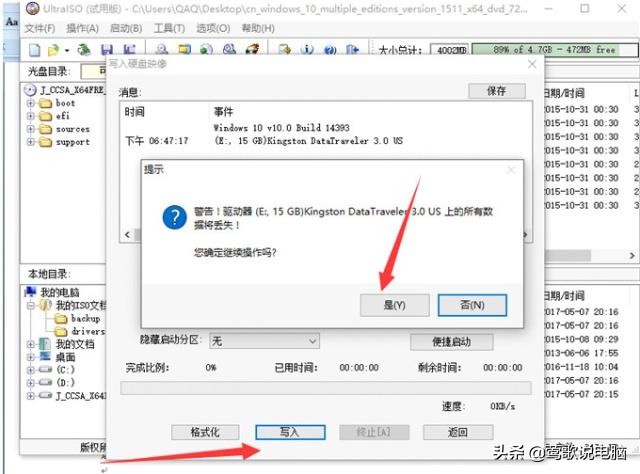Click the 日期/时间 column header in bottom list

pyautogui.click(x=564, y=296)
